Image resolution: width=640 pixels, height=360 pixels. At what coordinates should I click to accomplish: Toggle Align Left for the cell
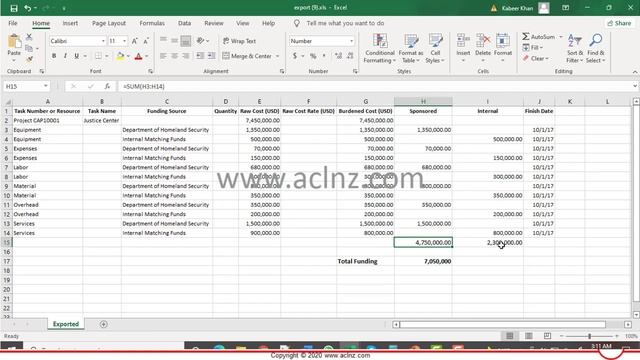pos(163,56)
